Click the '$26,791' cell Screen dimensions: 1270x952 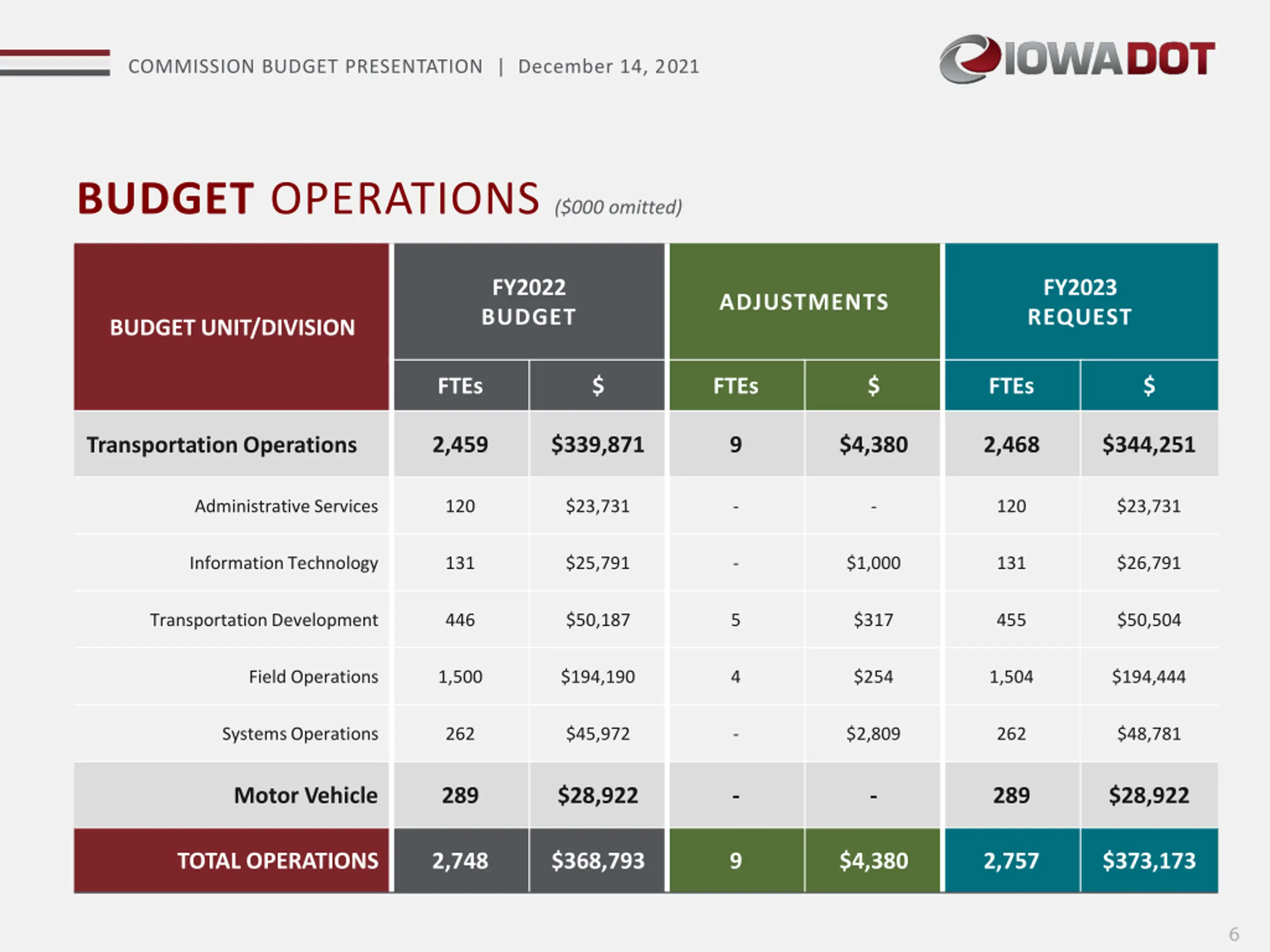[x=1149, y=562]
